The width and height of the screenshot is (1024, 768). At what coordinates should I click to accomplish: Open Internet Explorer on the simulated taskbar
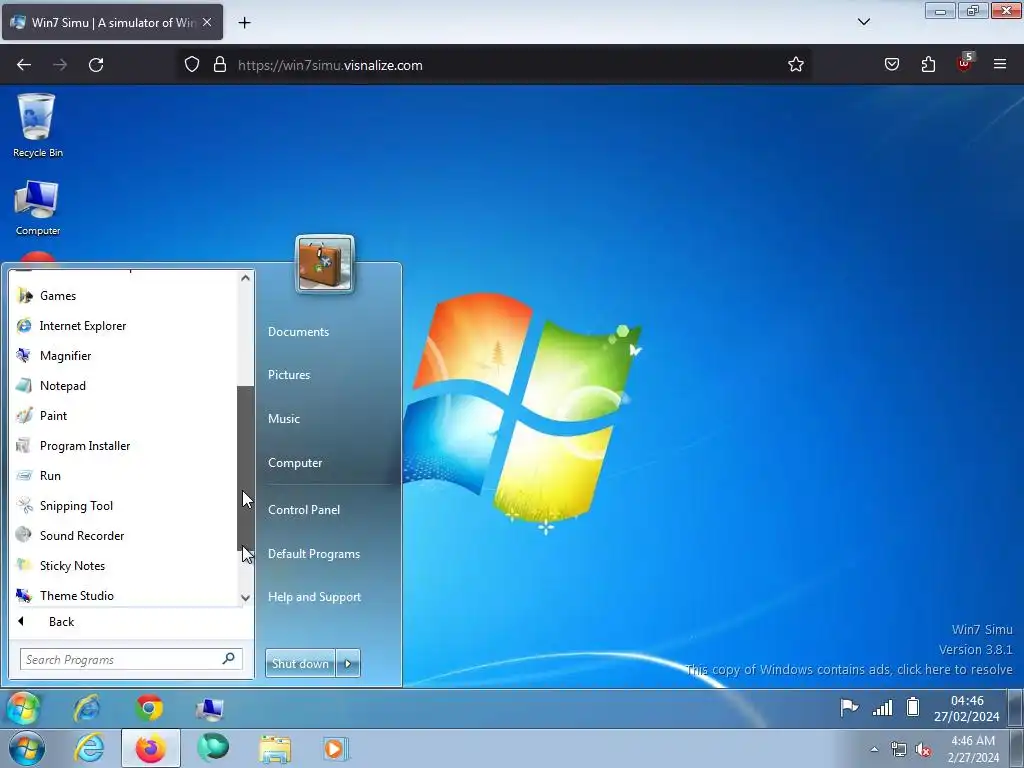87,709
